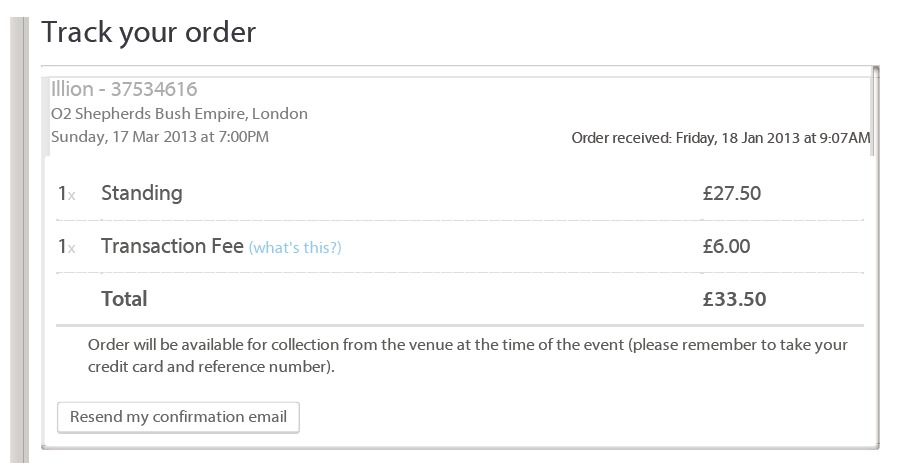Click the Track your order heading

[x=148, y=32]
